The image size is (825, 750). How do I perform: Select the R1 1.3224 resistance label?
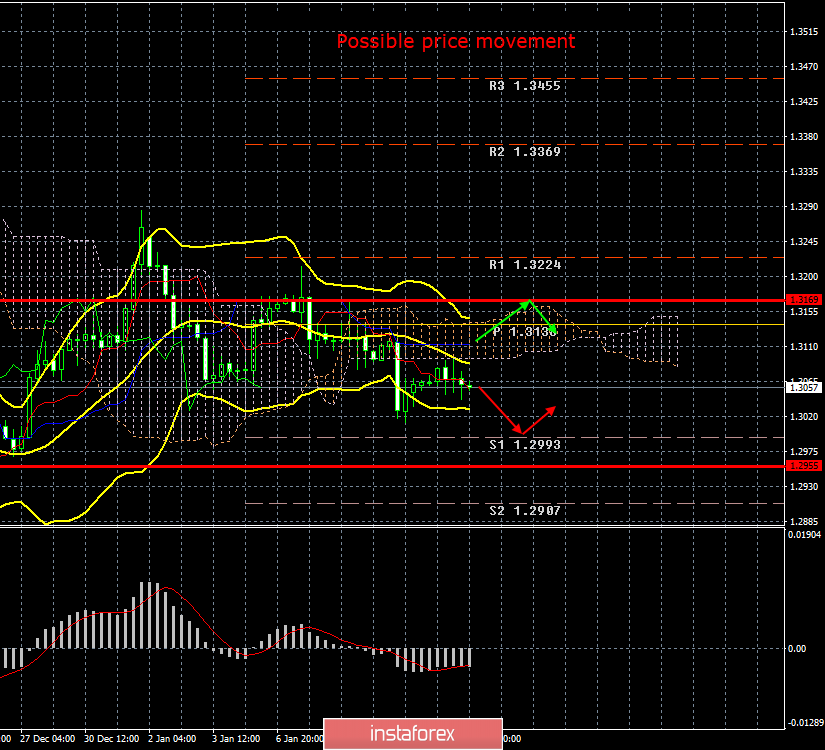click(525, 265)
